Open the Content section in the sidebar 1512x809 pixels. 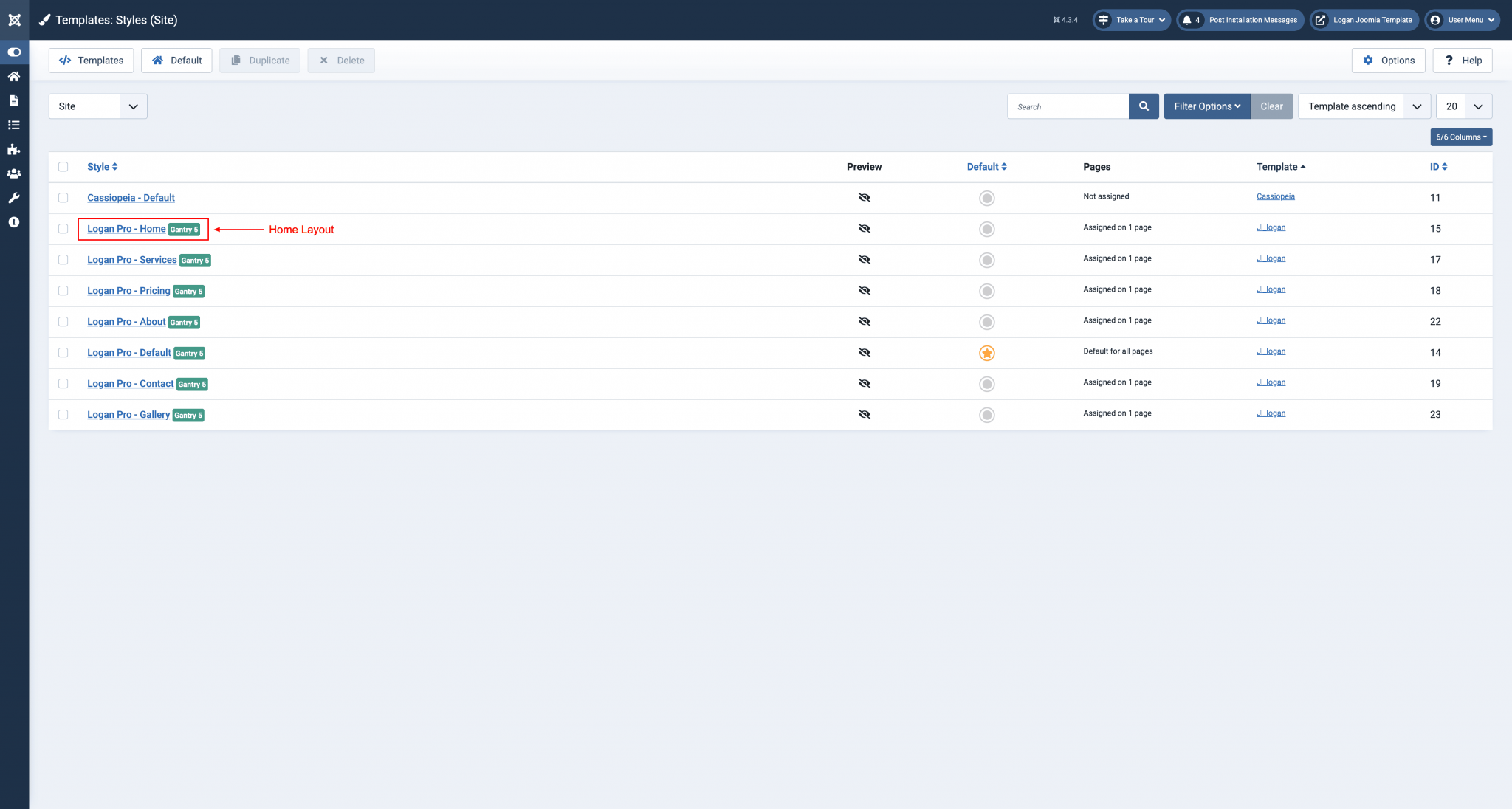point(13,100)
